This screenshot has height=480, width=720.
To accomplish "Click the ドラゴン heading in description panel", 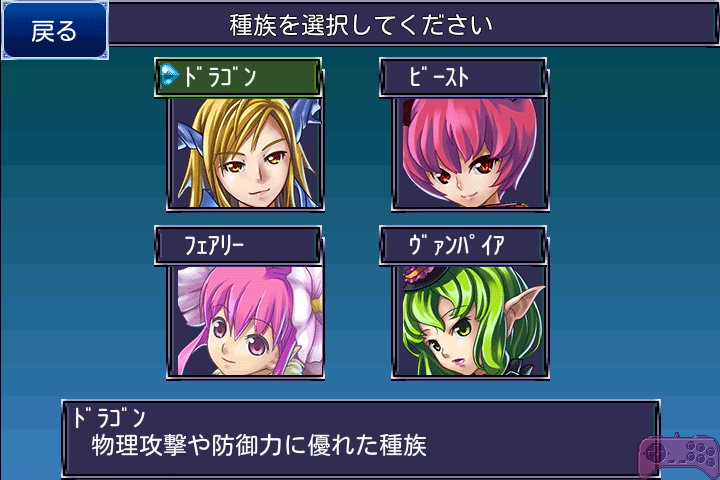I will point(109,417).
